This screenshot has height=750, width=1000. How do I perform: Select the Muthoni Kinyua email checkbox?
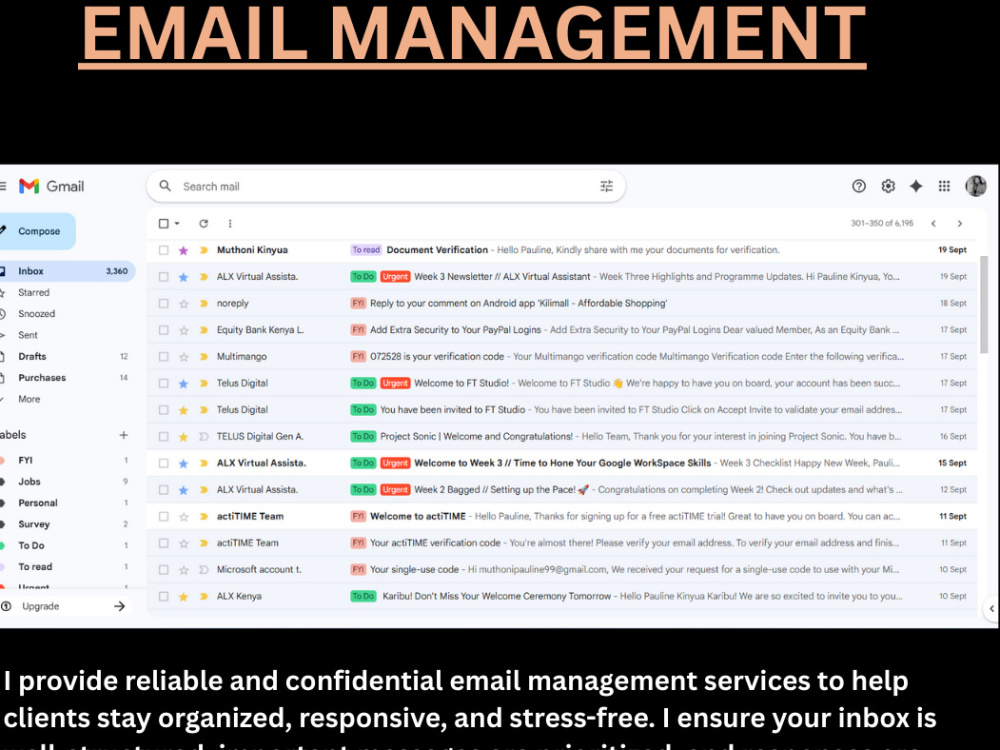(164, 250)
